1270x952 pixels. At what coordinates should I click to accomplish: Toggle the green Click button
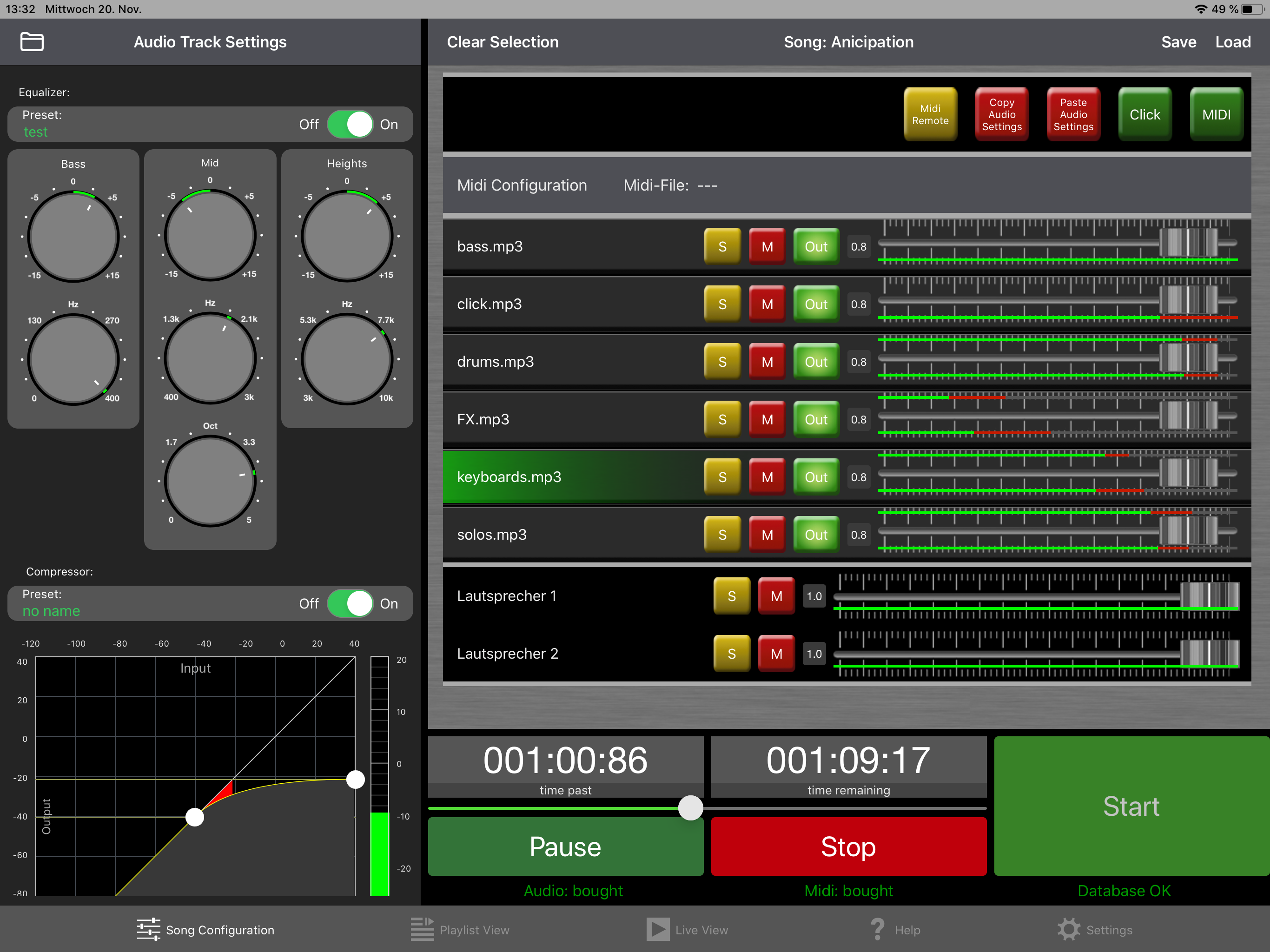tap(1144, 114)
